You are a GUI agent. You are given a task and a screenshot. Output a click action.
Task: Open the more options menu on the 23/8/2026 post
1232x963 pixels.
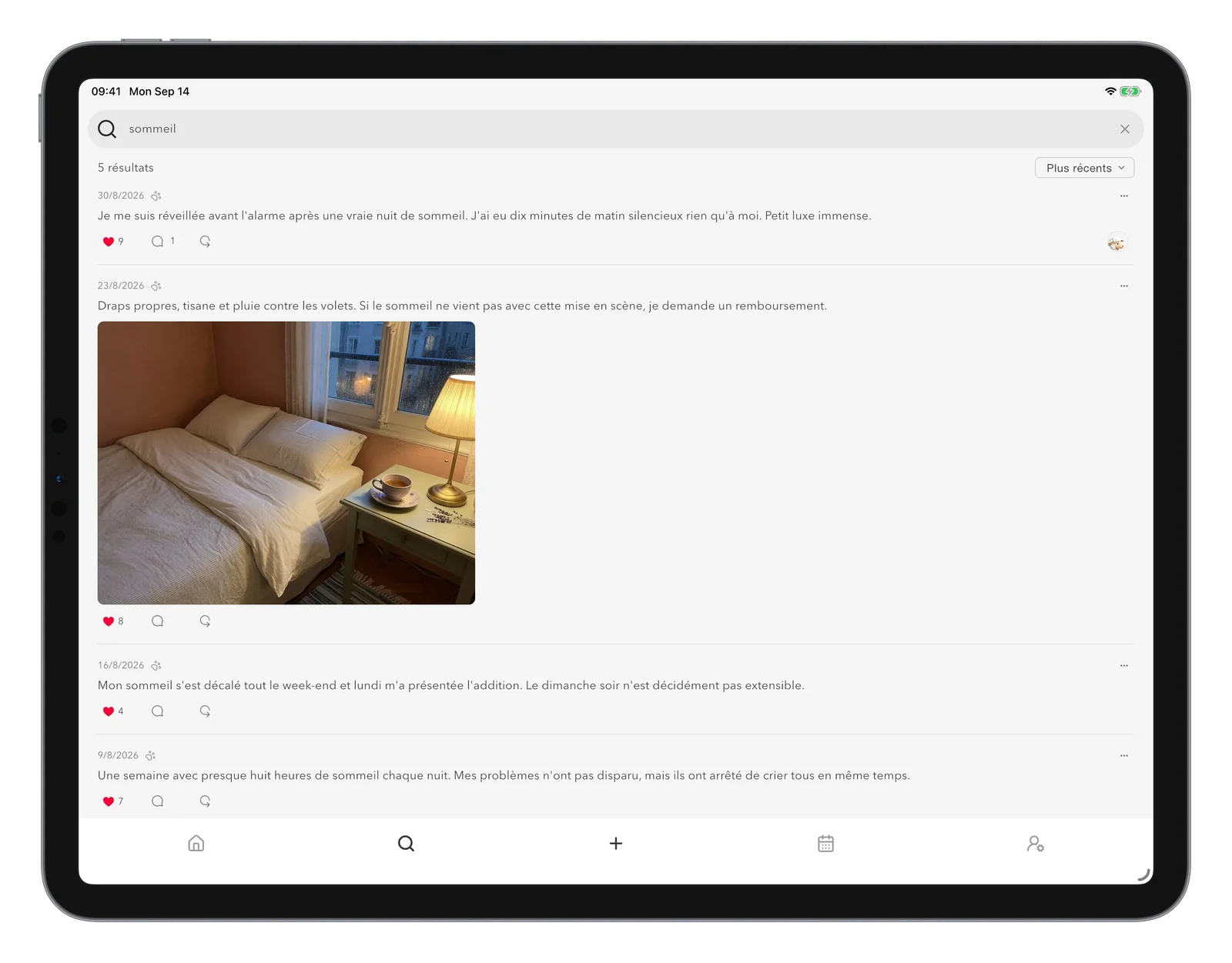pos(1124,286)
